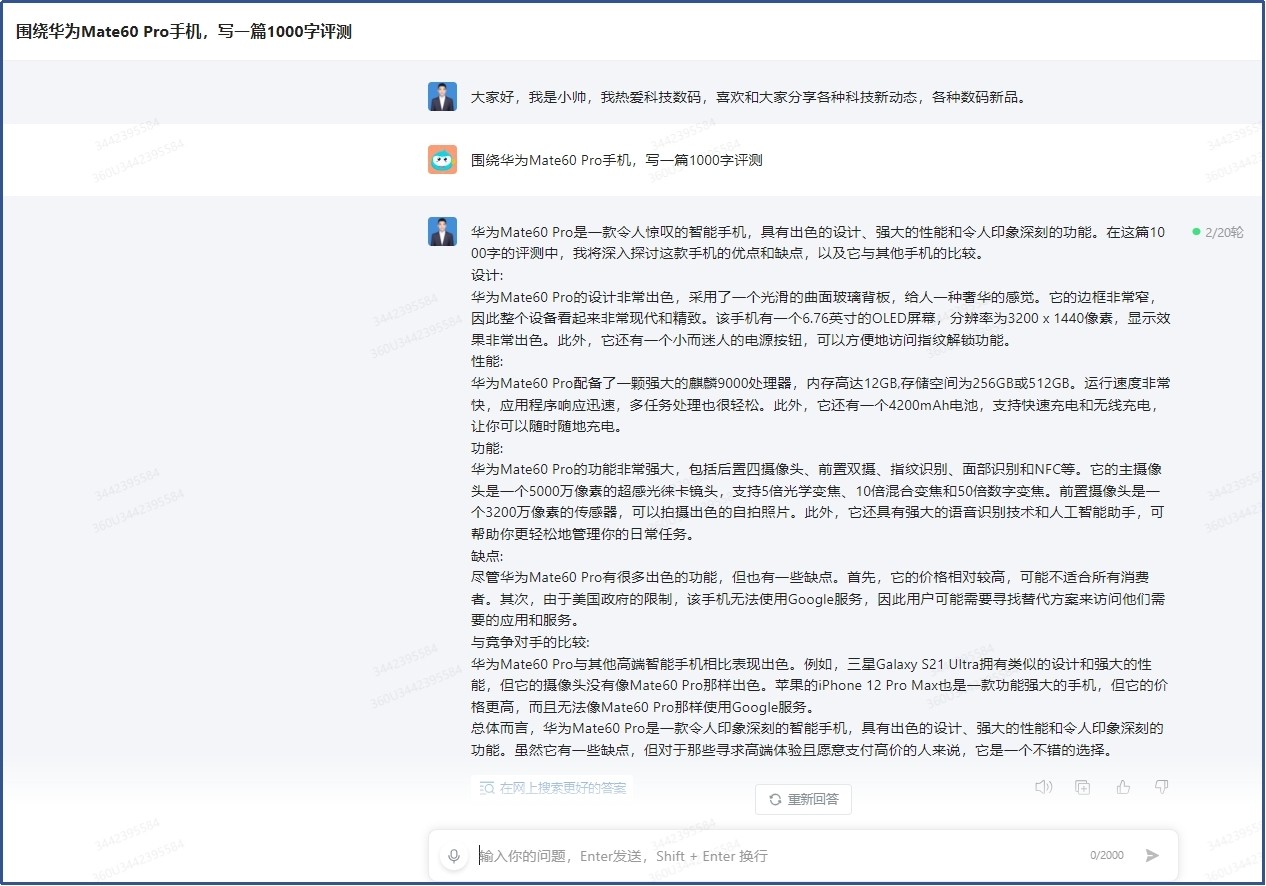
Task: Play the answer aloud with the speaker icon
Action: point(1044,787)
